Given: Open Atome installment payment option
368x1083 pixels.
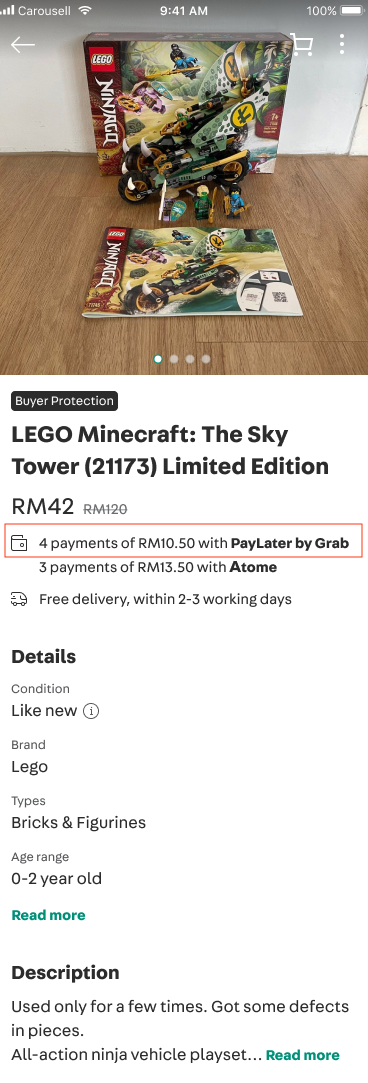Looking at the screenshot, I should pyautogui.click(x=158, y=568).
